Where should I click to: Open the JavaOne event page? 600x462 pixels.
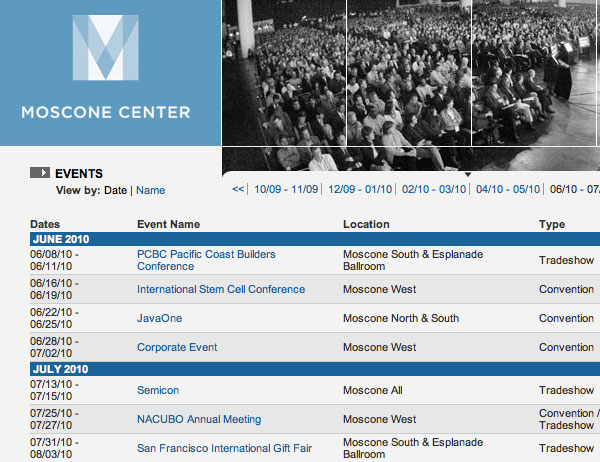coord(160,318)
